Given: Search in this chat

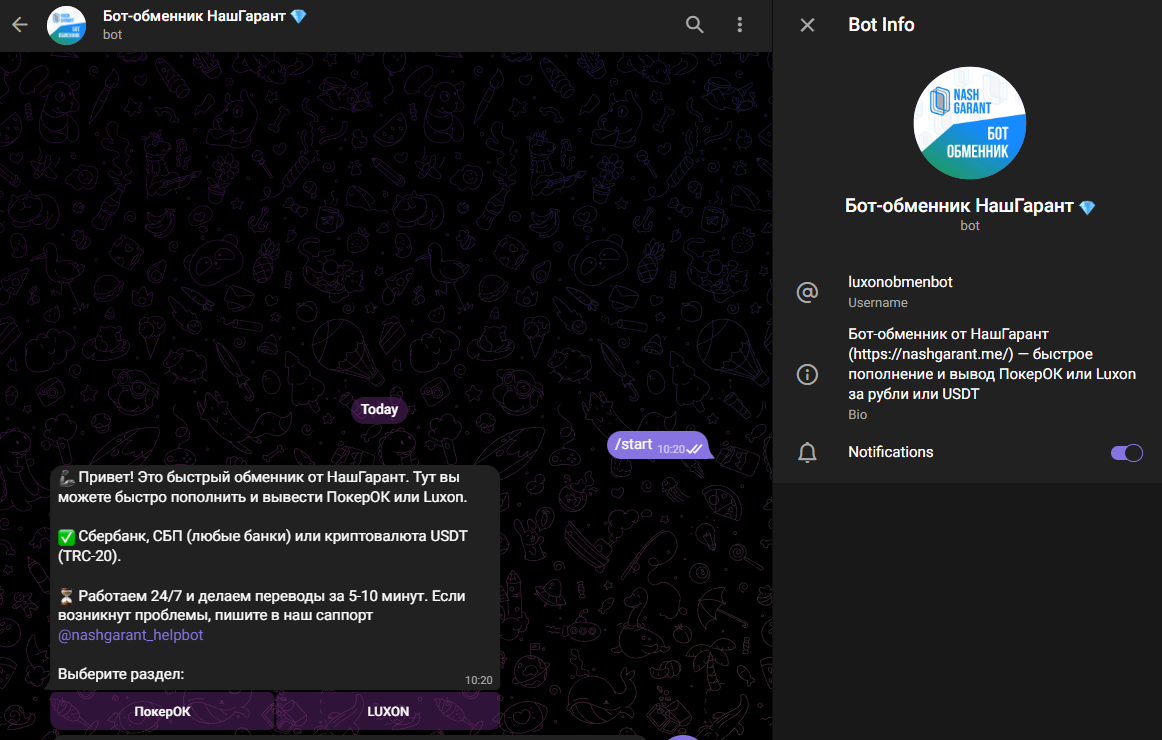Looking at the screenshot, I should coord(694,24).
